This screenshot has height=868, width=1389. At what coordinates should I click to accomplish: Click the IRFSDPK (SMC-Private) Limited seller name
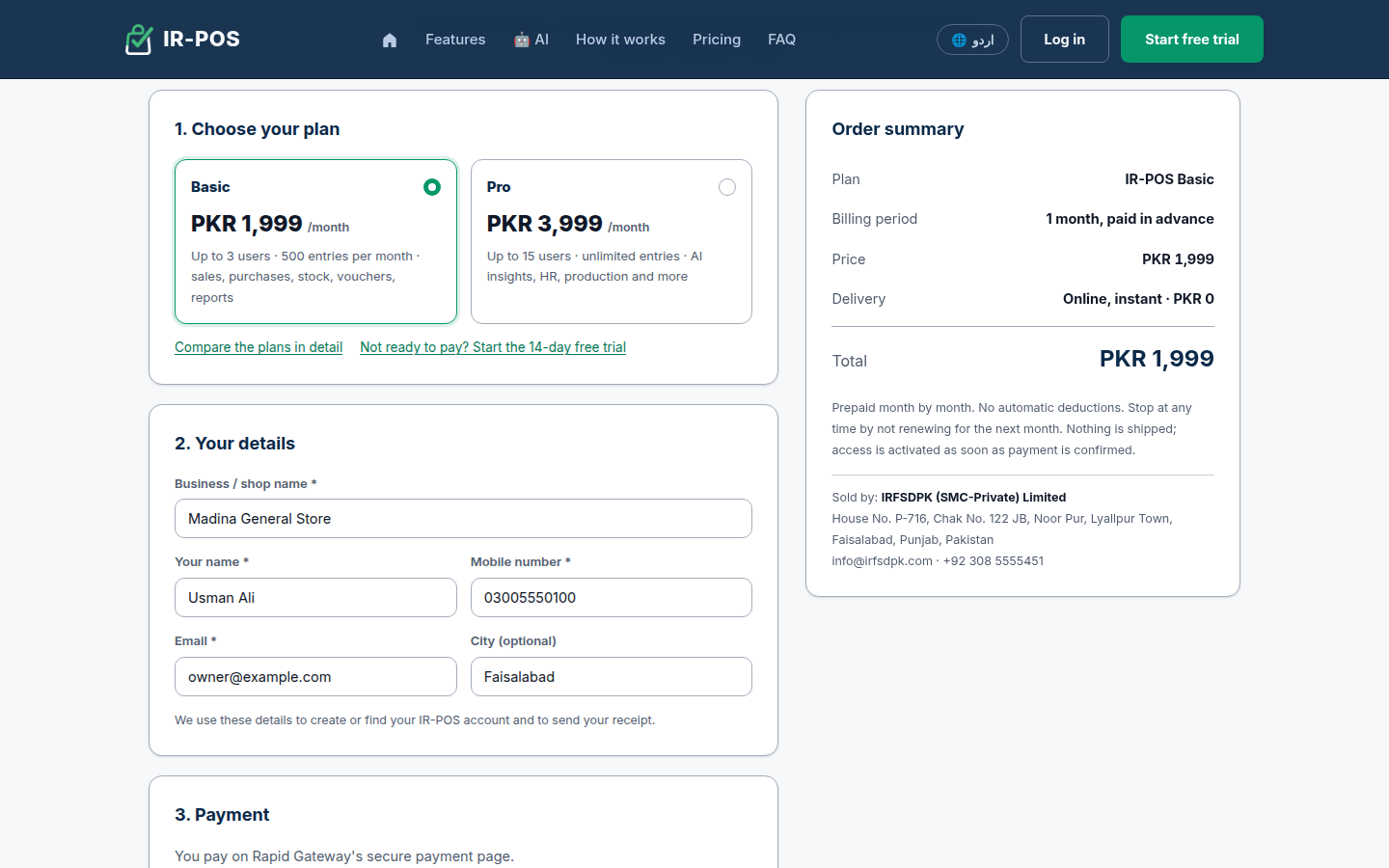[x=973, y=498]
